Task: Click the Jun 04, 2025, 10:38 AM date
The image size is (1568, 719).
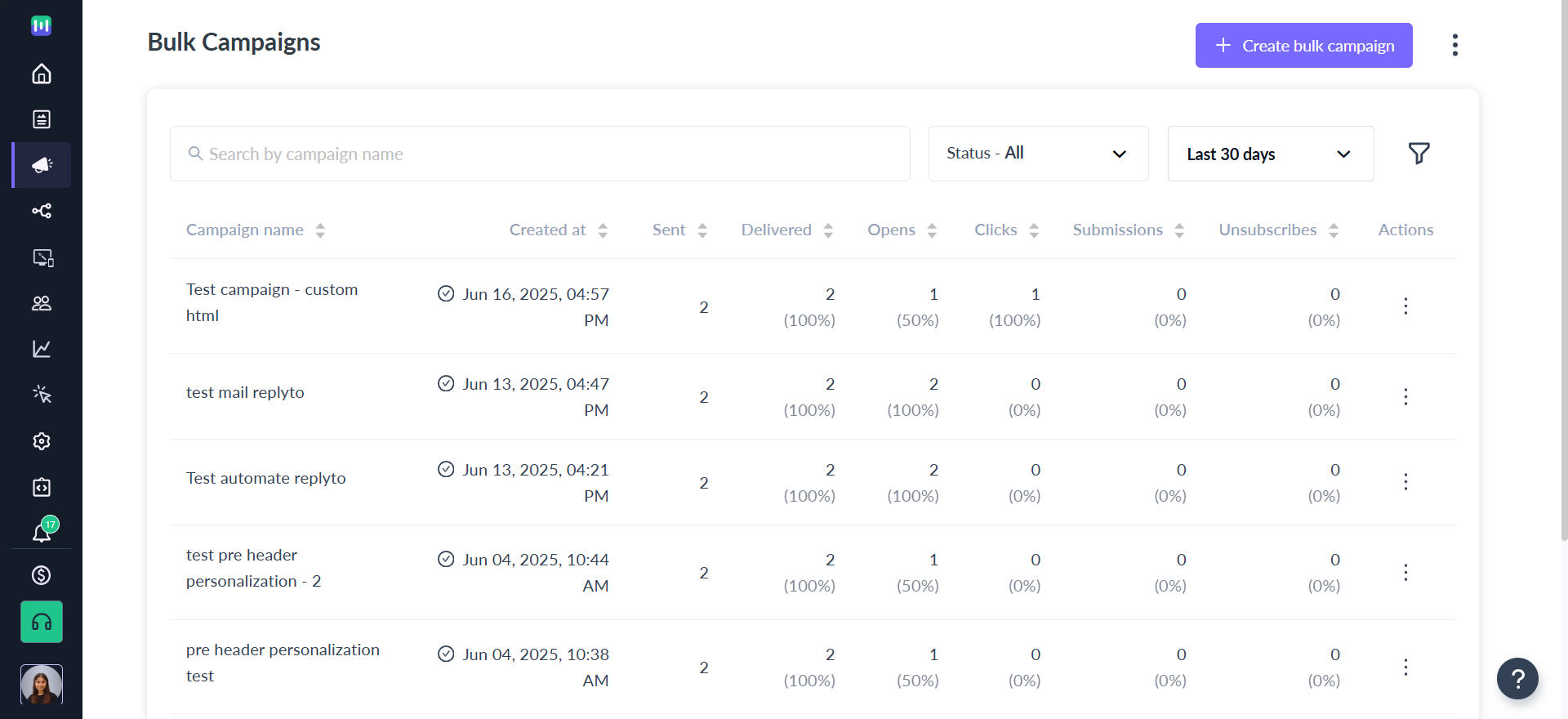Action: click(536, 668)
